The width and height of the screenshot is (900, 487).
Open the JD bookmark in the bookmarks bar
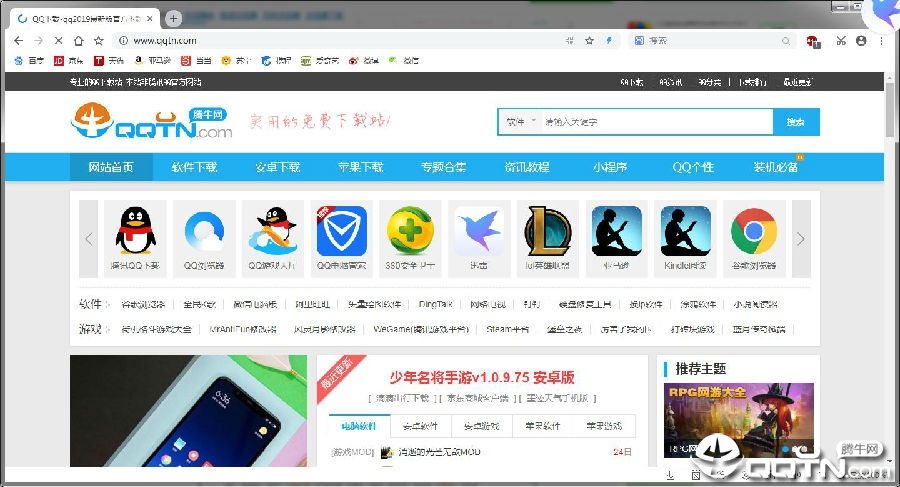click(68, 60)
